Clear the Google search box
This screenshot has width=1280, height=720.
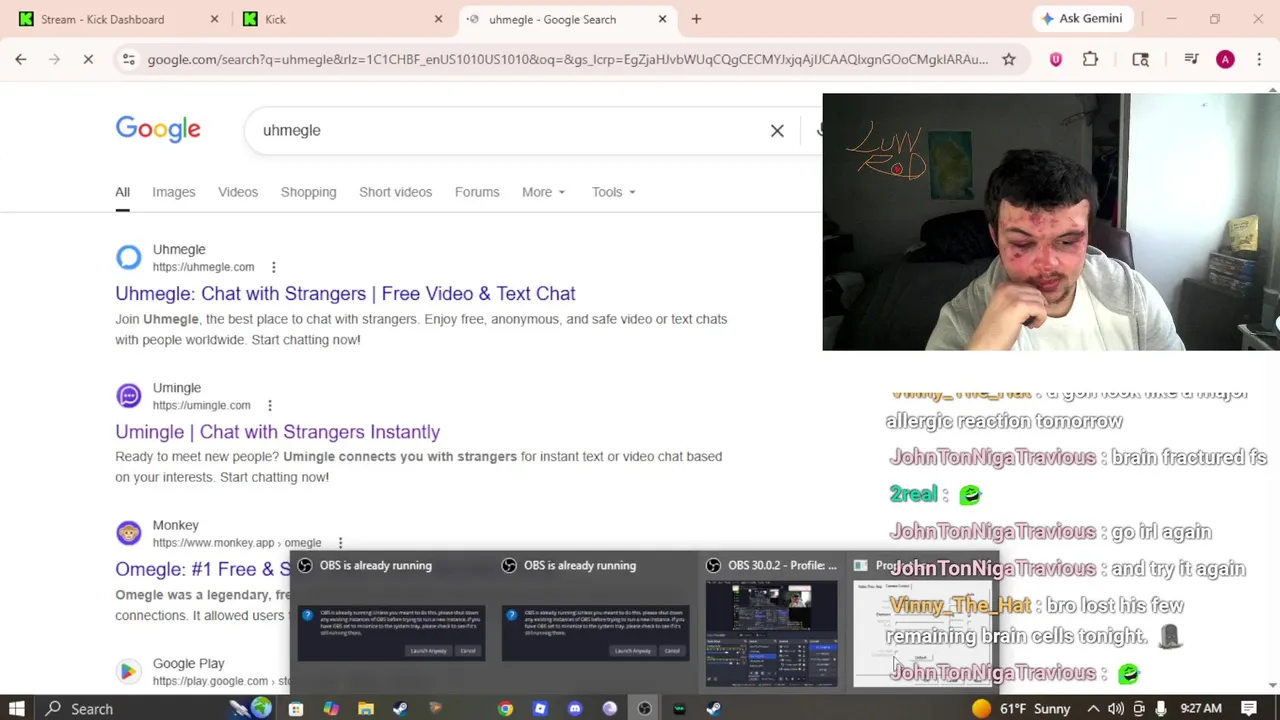777,130
